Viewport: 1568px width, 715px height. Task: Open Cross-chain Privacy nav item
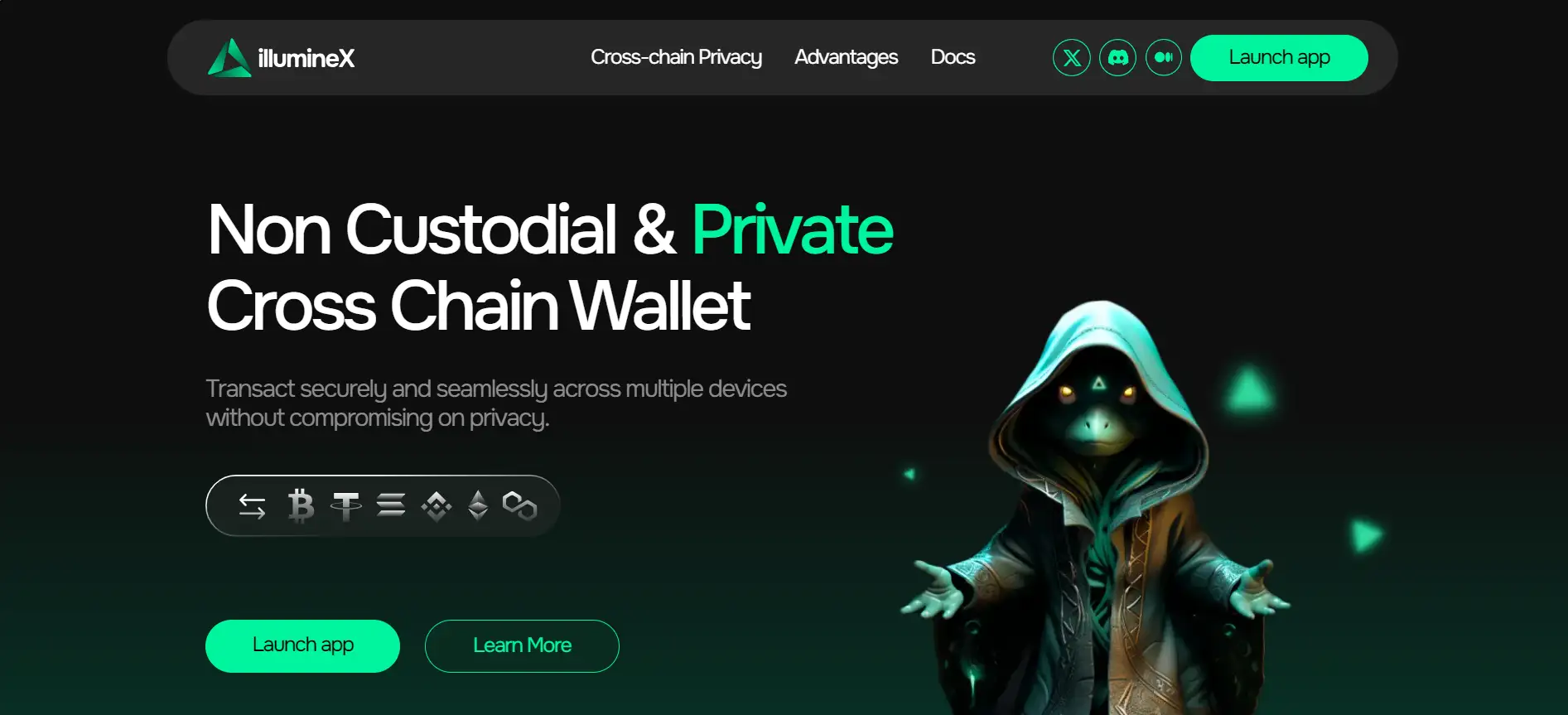(676, 57)
